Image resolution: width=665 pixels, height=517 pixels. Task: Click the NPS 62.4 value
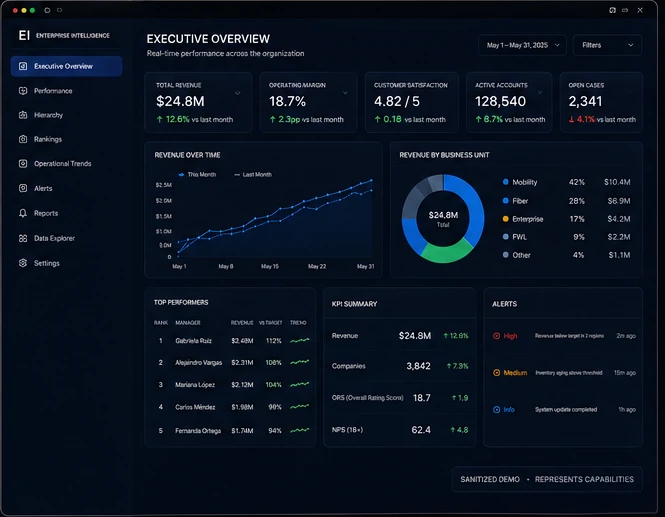pos(421,430)
